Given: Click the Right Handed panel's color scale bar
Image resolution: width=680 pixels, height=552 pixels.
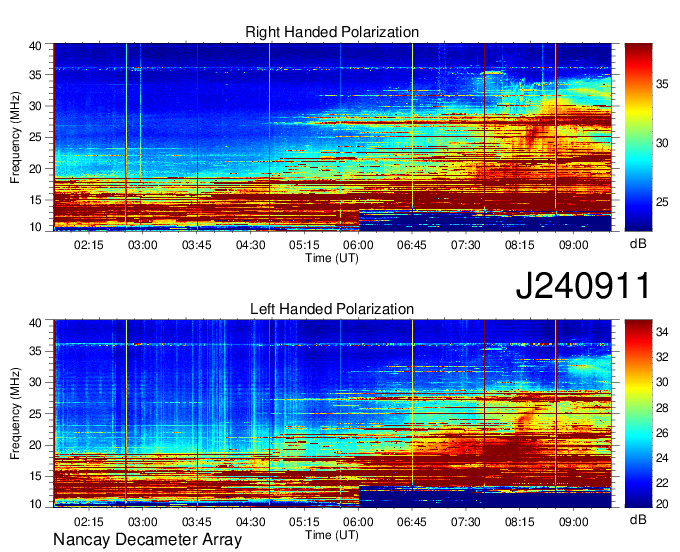Looking at the screenshot, I should [638, 137].
